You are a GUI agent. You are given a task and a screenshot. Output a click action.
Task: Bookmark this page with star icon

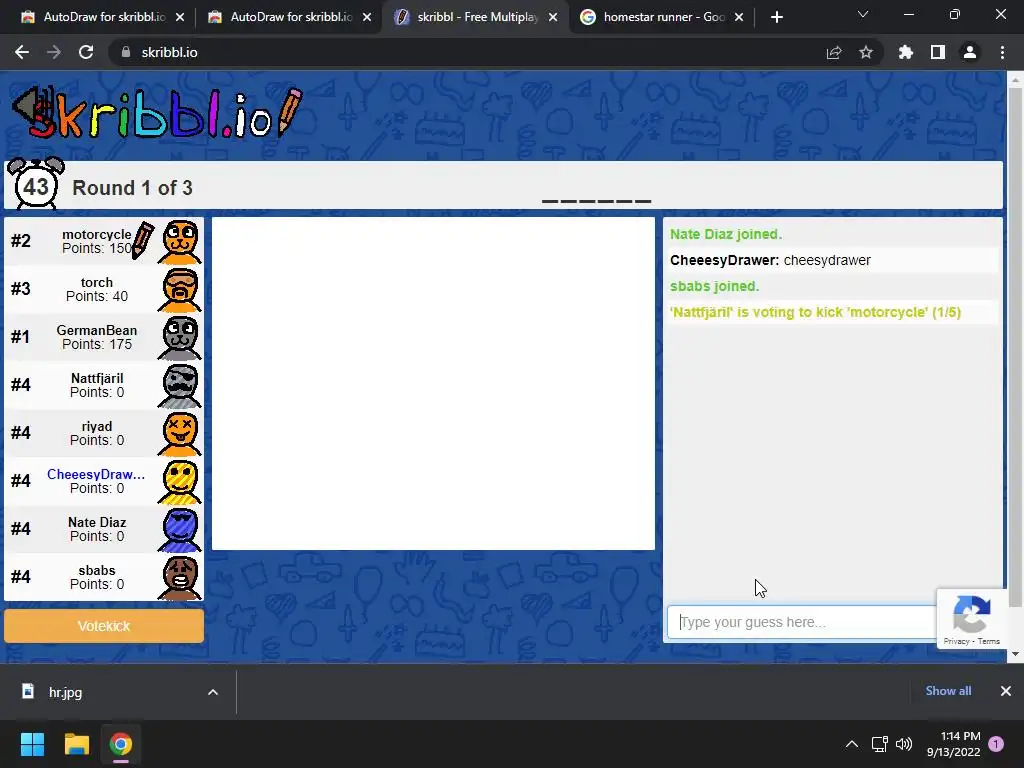tap(866, 52)
